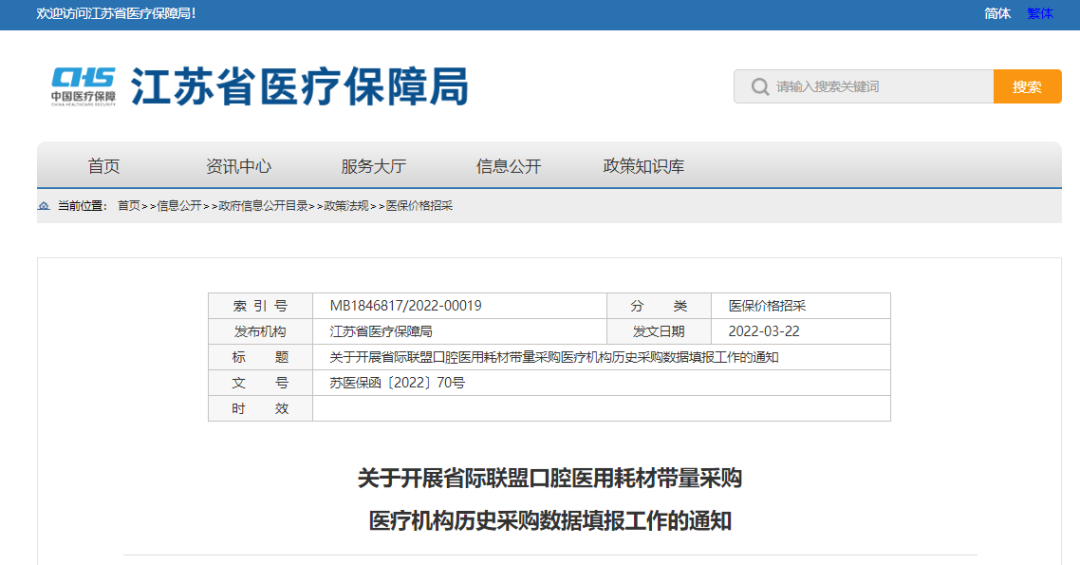This screenshot has width=1080, height=565.
Task: Select the 发布机构 label cell
Action: 260,331
